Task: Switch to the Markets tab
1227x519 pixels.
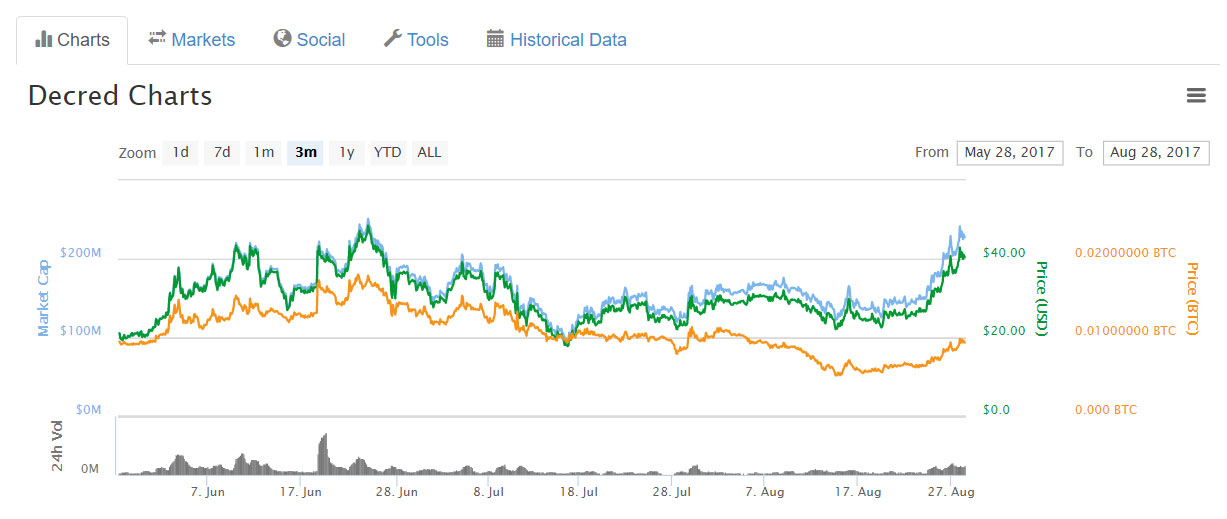Action: pos(203,40)
